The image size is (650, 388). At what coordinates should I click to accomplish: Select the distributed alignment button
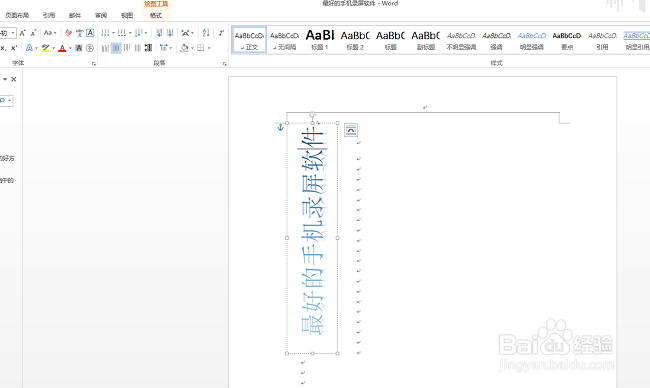coord(148,48)
